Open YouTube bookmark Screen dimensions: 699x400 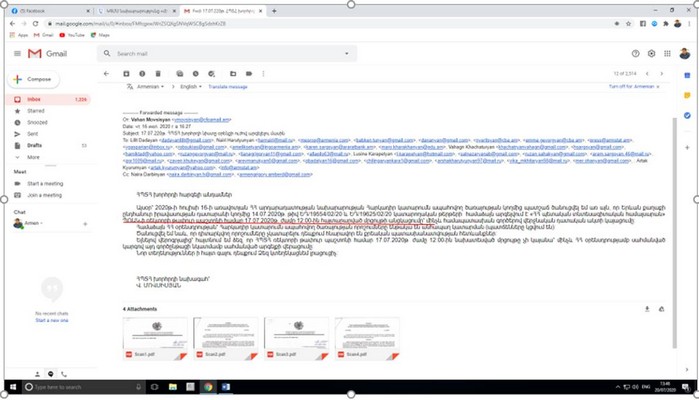point(72,35)
